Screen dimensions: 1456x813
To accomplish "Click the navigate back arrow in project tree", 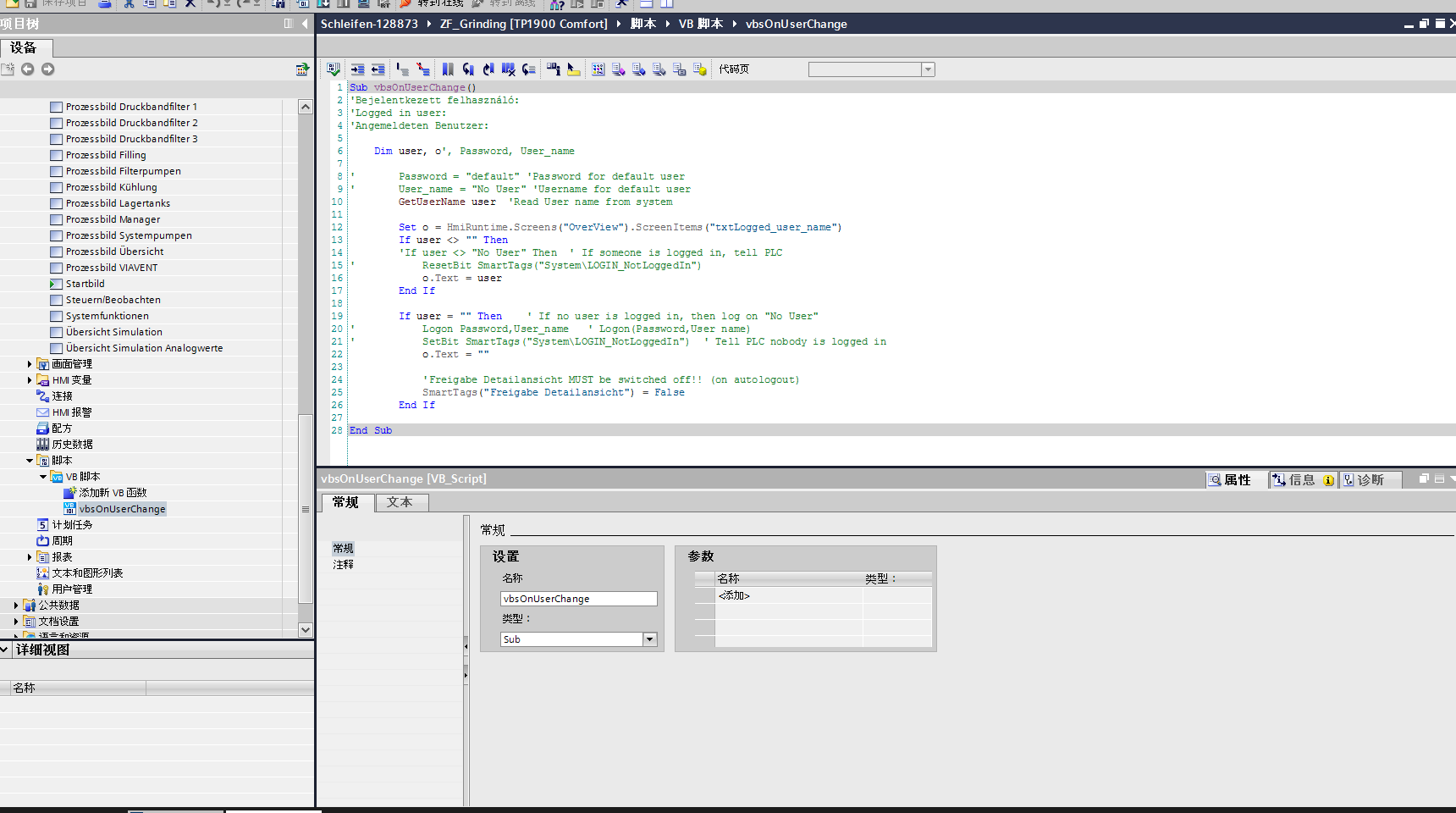I will pos(28,69).
